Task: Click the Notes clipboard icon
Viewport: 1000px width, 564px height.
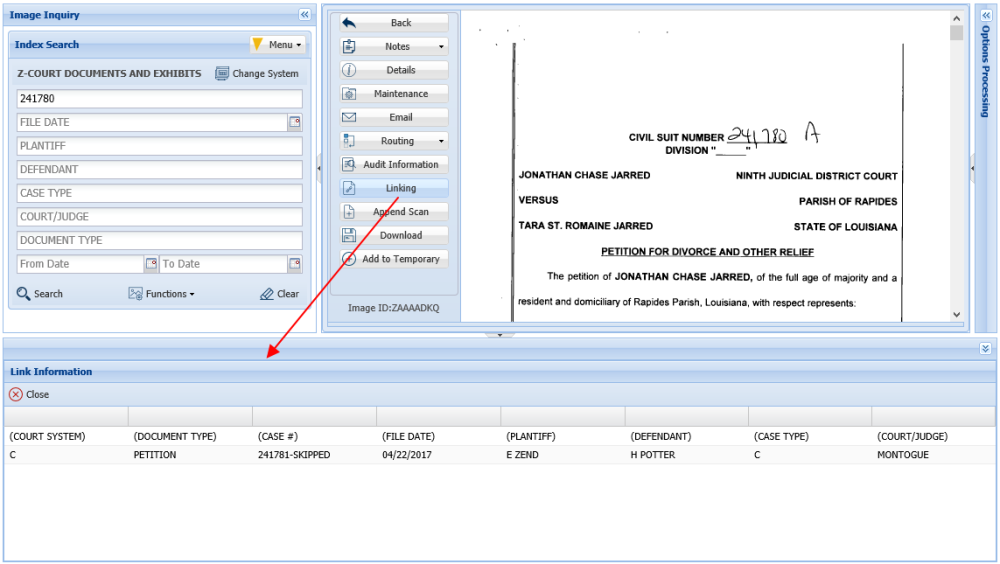Action: [x=349, y=47]
